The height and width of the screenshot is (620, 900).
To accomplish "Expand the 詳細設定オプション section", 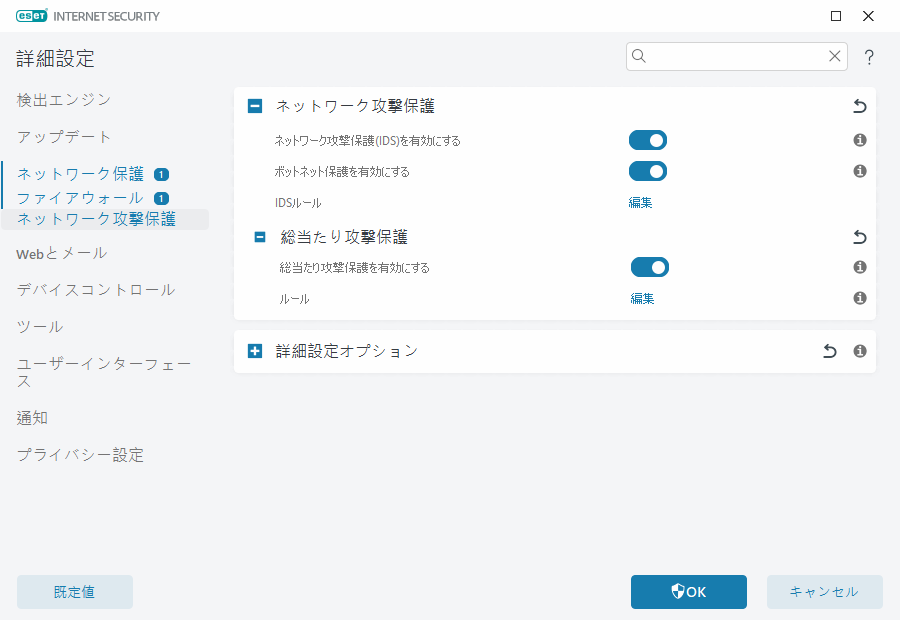I will (255, 351).
